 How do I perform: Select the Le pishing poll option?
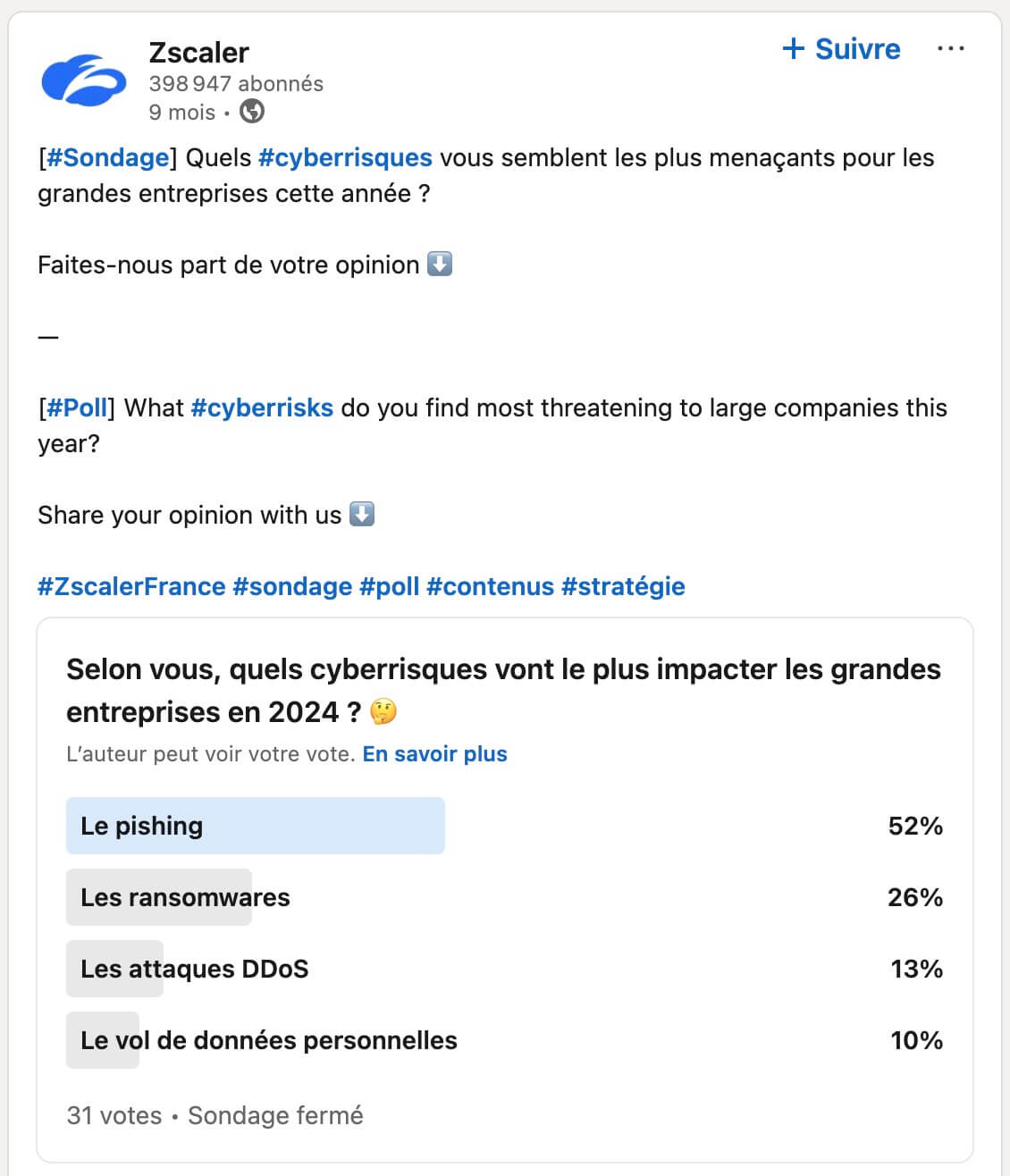click(x=504, y=826)
